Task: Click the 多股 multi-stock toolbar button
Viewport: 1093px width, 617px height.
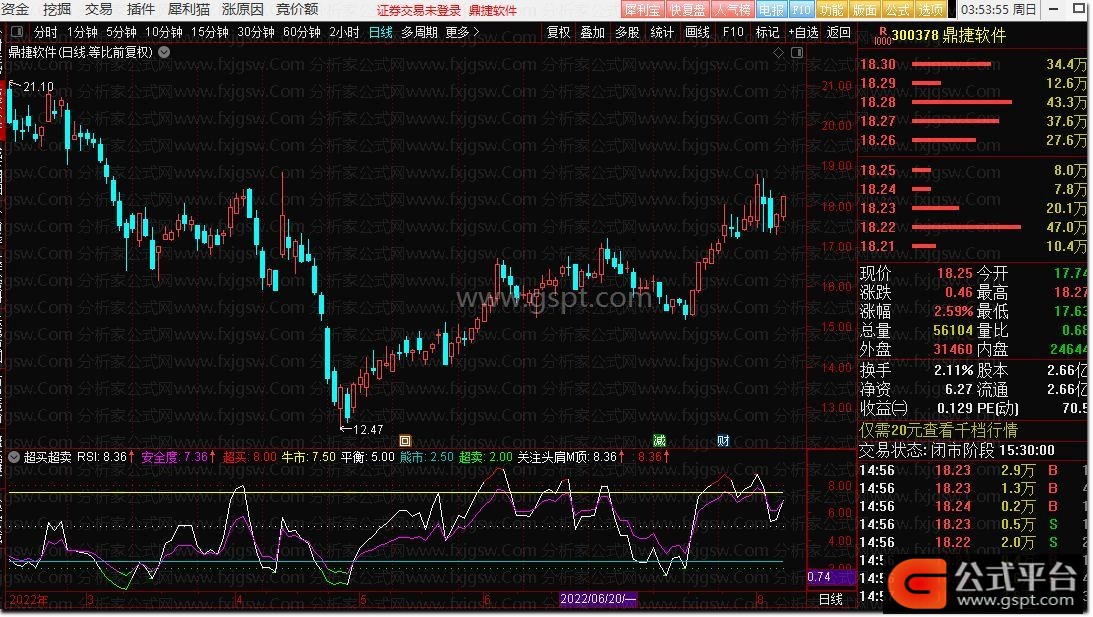Action: 627,33
